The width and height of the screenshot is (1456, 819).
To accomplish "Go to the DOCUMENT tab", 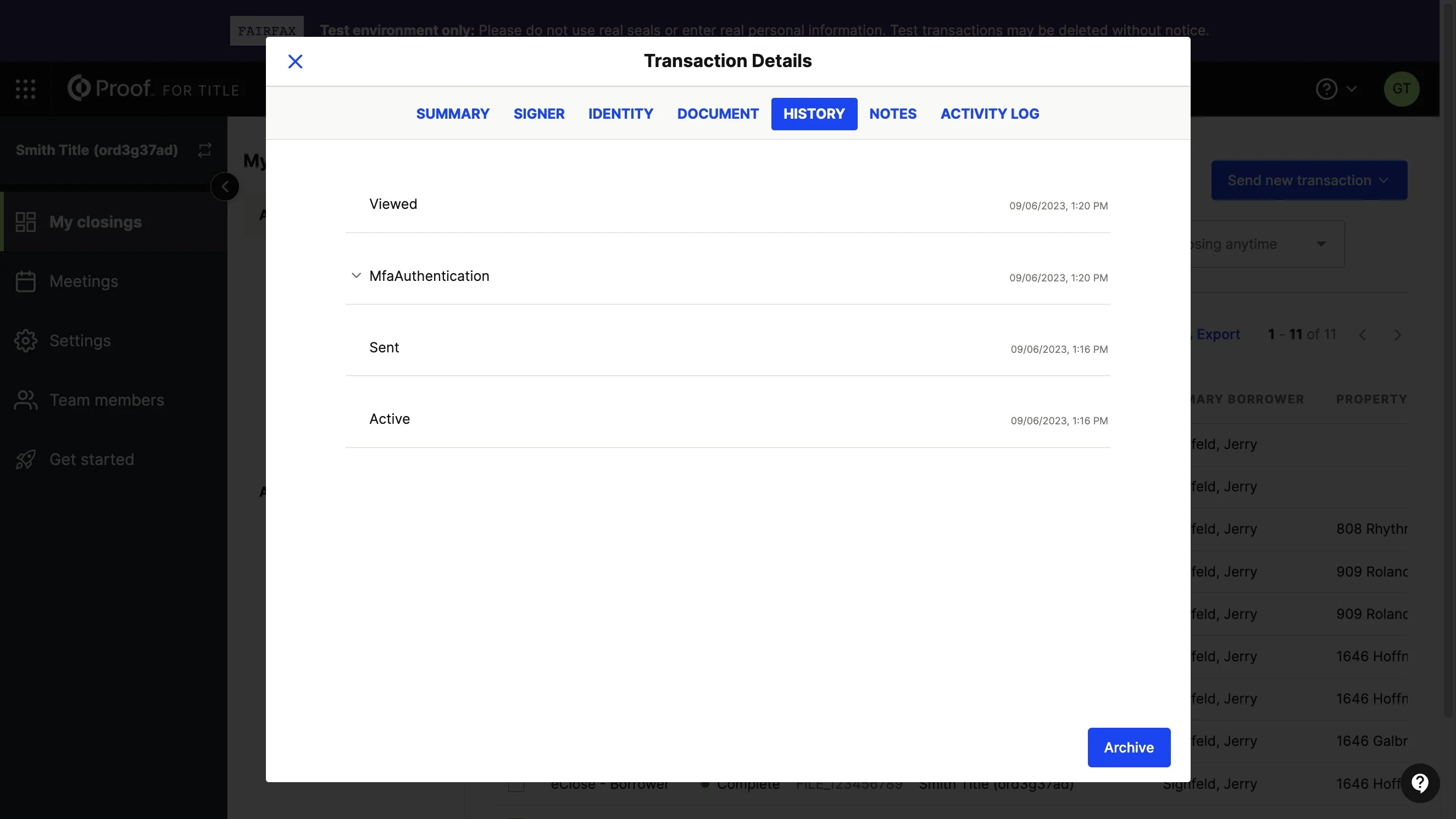I will [718, 114].
